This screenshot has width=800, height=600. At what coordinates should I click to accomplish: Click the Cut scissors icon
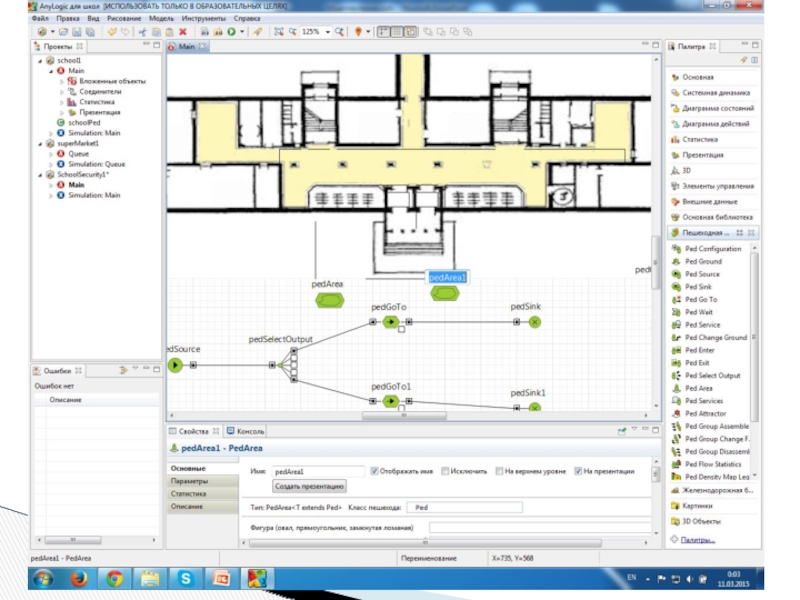[142, 32]
